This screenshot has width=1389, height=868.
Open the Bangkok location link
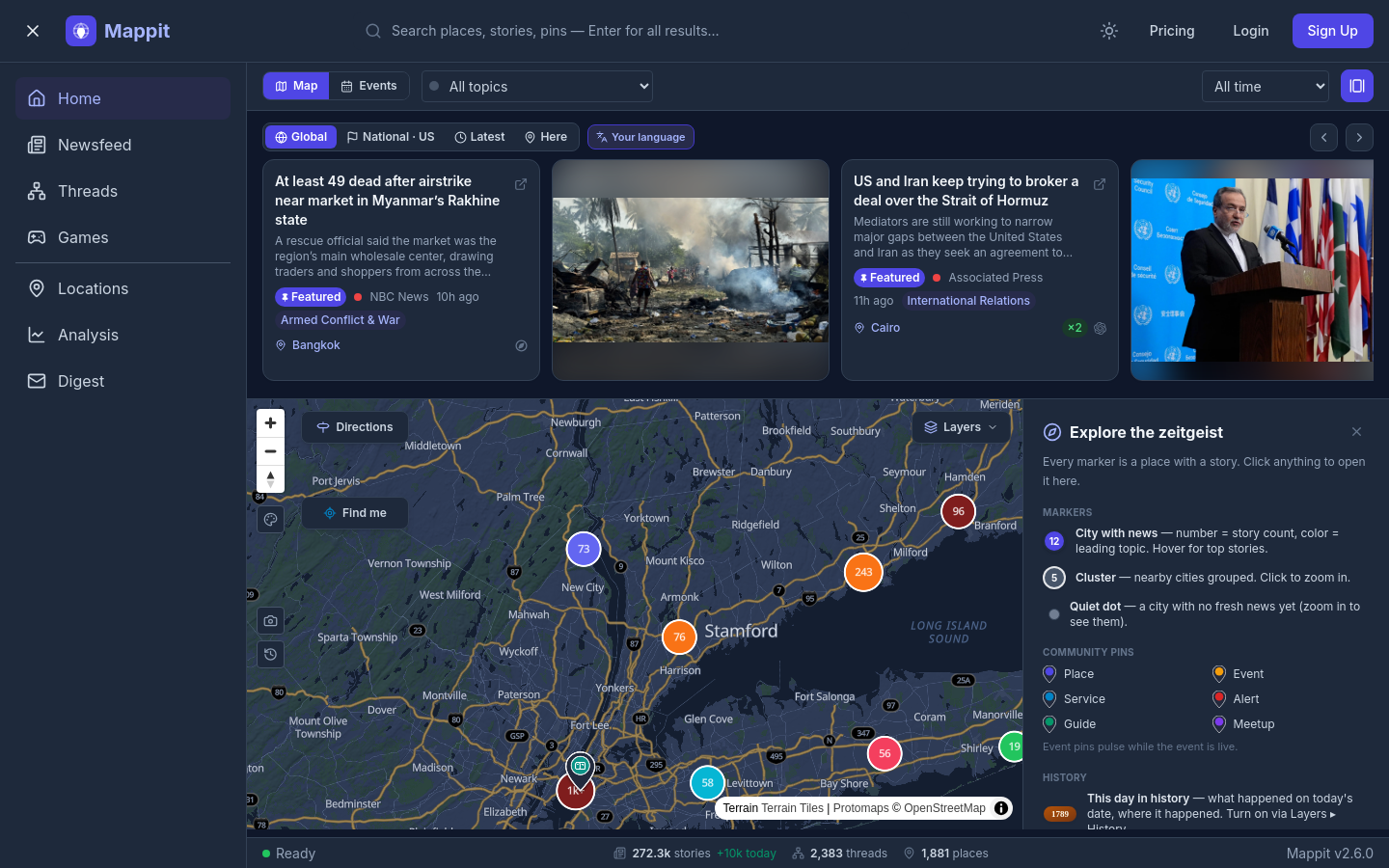click(308, 345)
